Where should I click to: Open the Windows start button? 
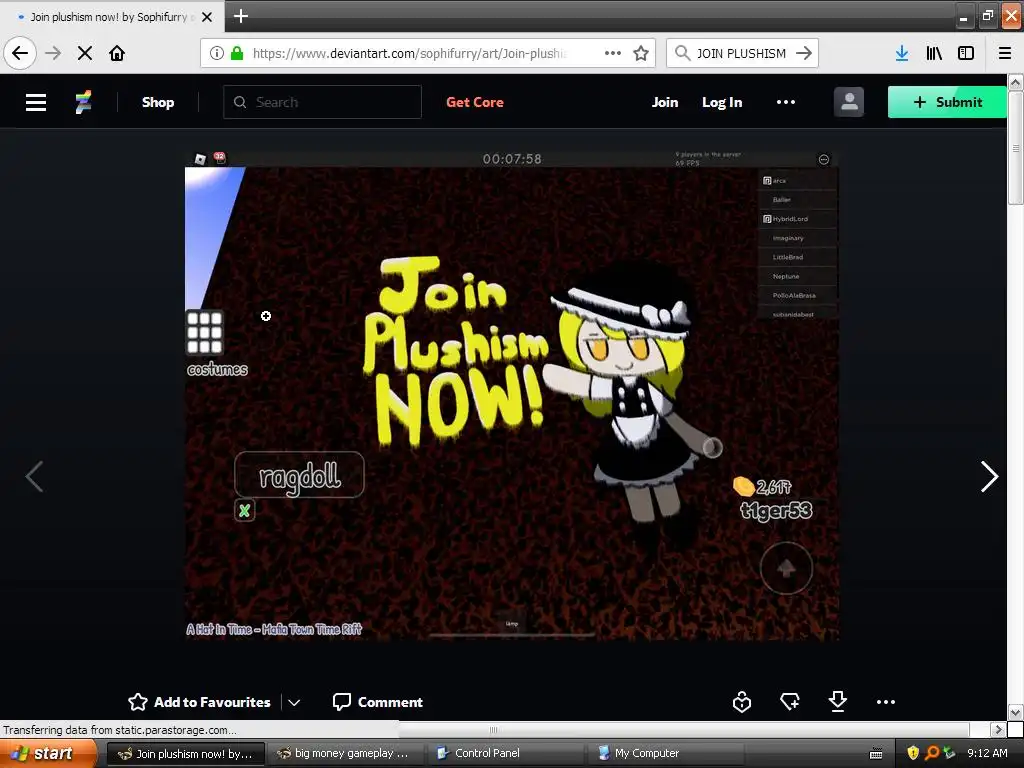(x=49, y=753)
